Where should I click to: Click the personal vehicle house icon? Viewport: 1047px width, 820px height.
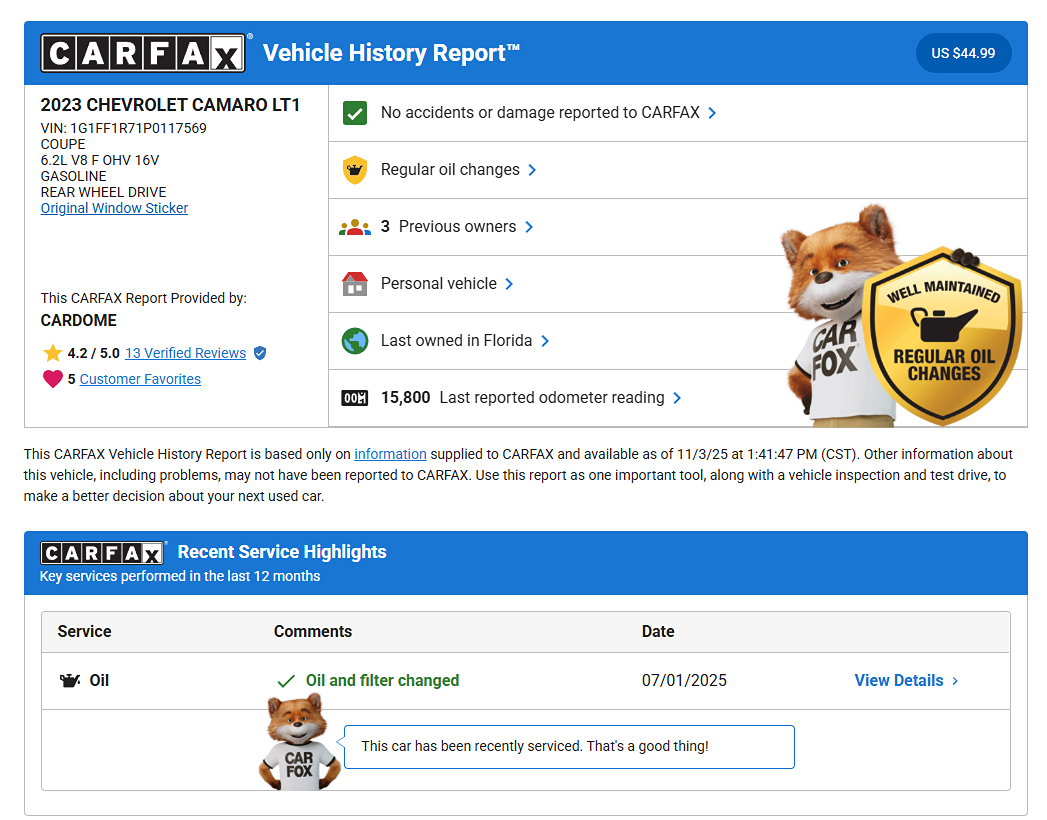click(x=354, y=284)
